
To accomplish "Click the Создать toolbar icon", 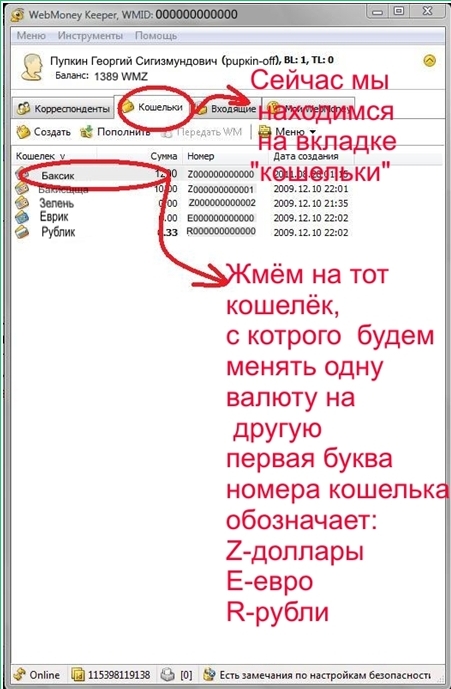I will point(23,132).
